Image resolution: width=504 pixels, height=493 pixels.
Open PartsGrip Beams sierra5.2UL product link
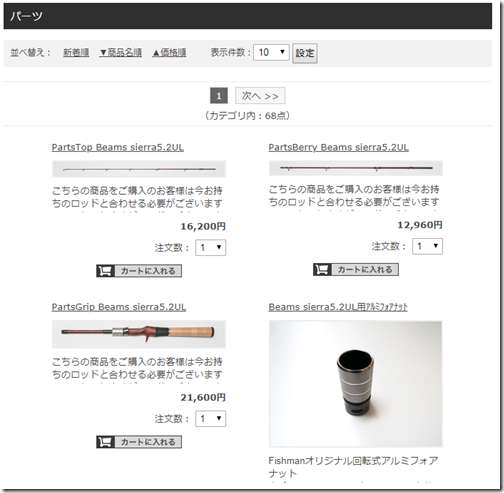(x=119, y=307)
